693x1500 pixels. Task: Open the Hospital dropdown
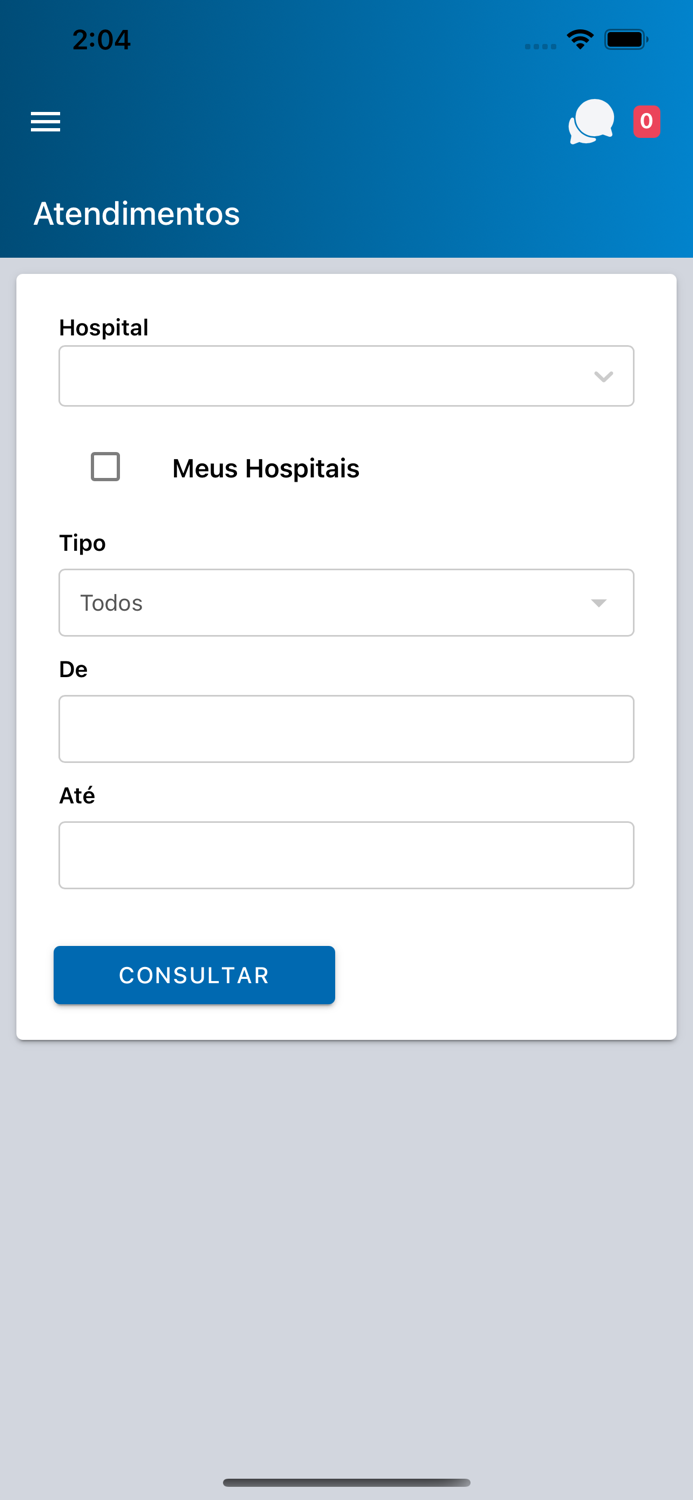pyautogui.click(x=346, y=376)
